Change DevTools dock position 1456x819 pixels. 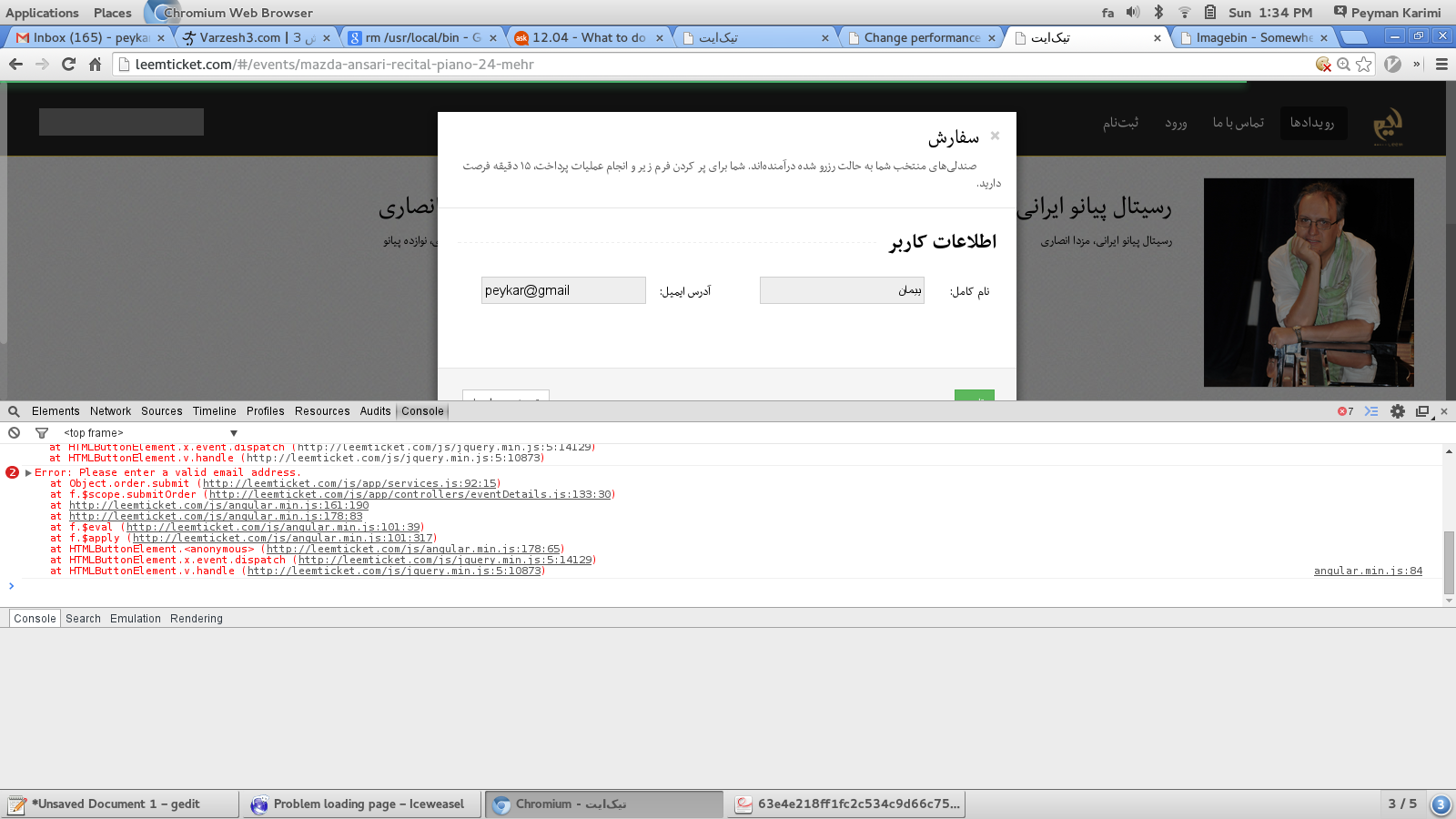click(x=1424, y=411)
